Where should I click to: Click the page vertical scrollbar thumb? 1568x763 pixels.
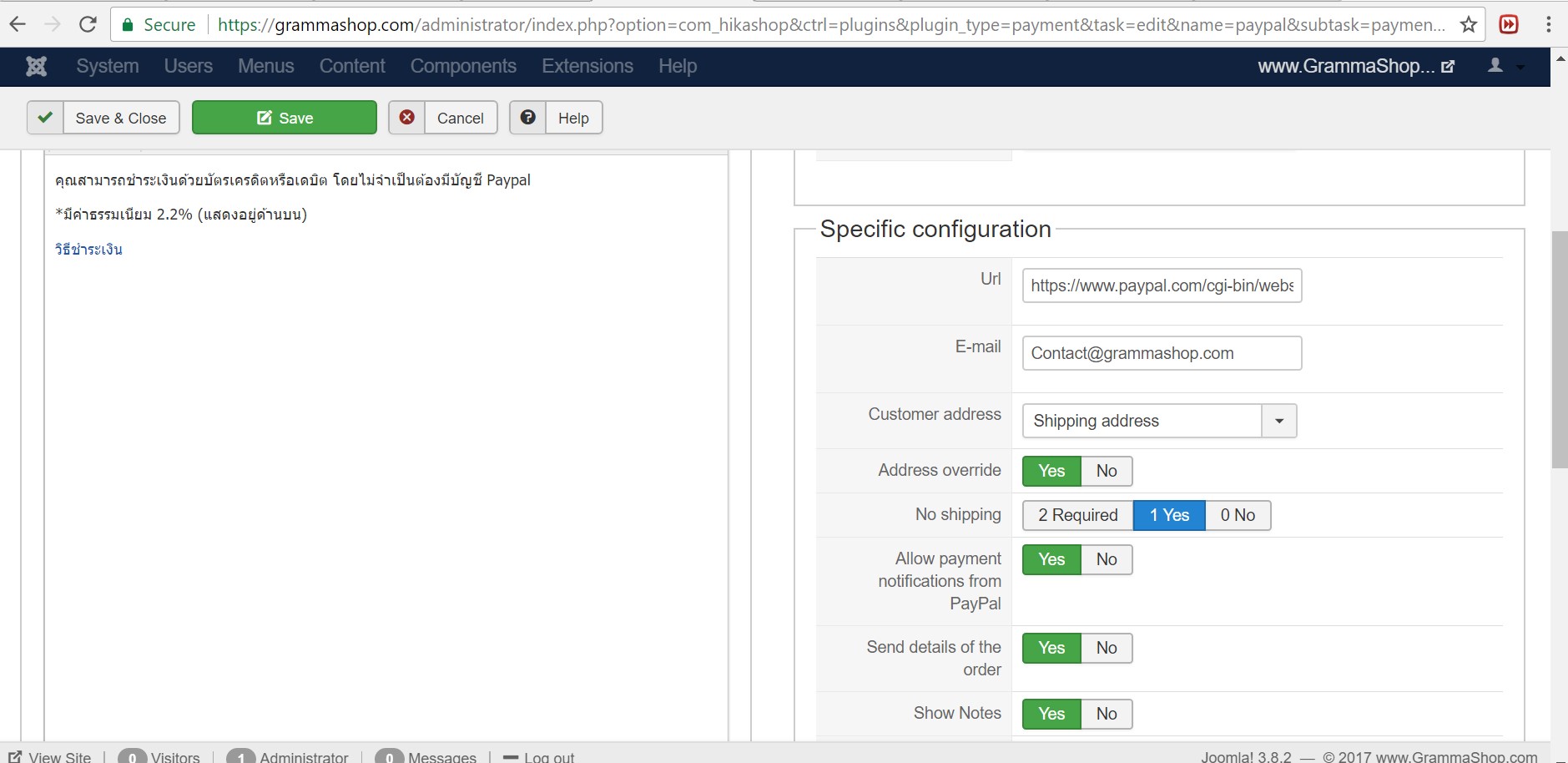tap(1560, 350)
